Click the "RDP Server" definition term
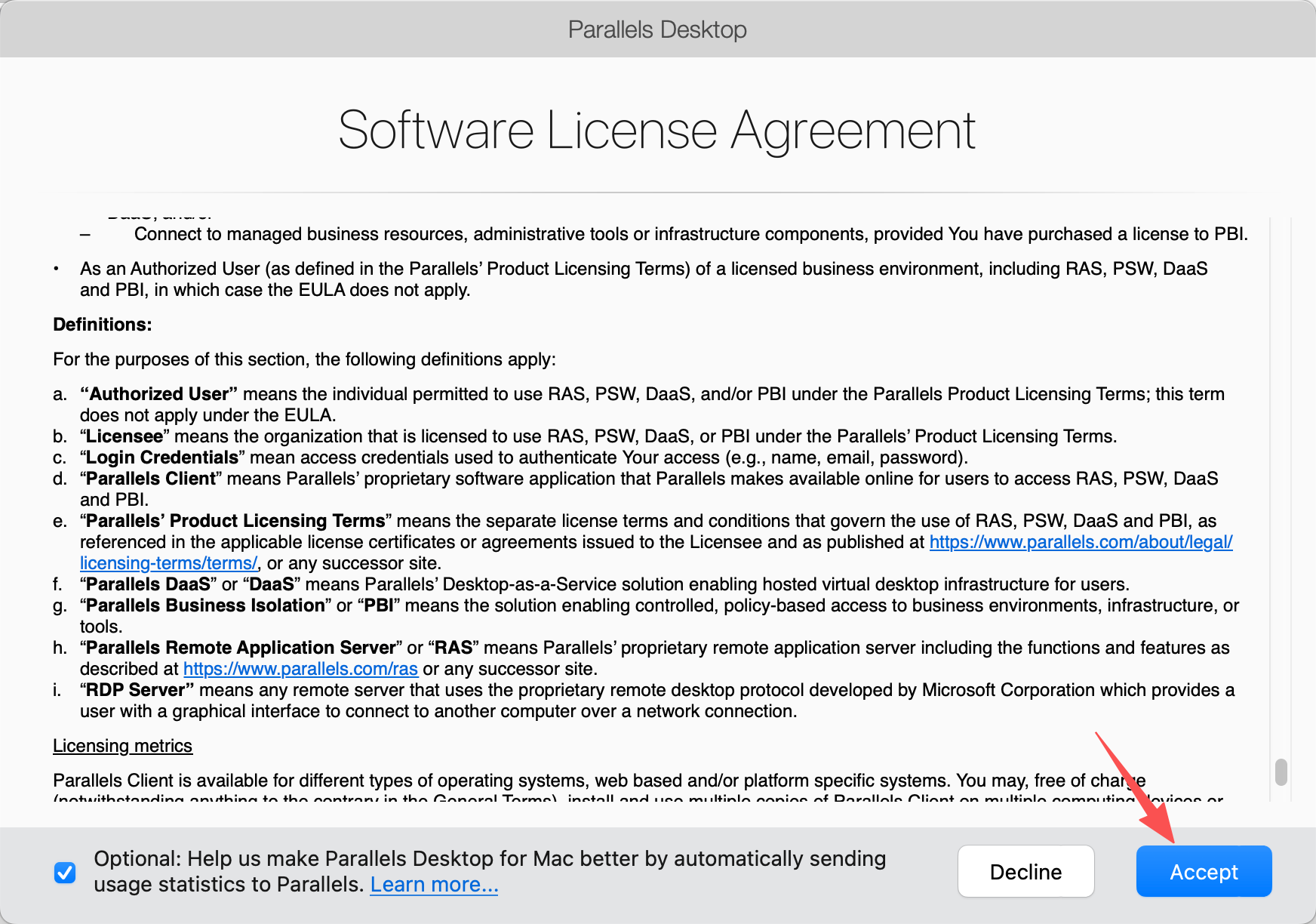1316x924 pixels. [x=137, y=690]
